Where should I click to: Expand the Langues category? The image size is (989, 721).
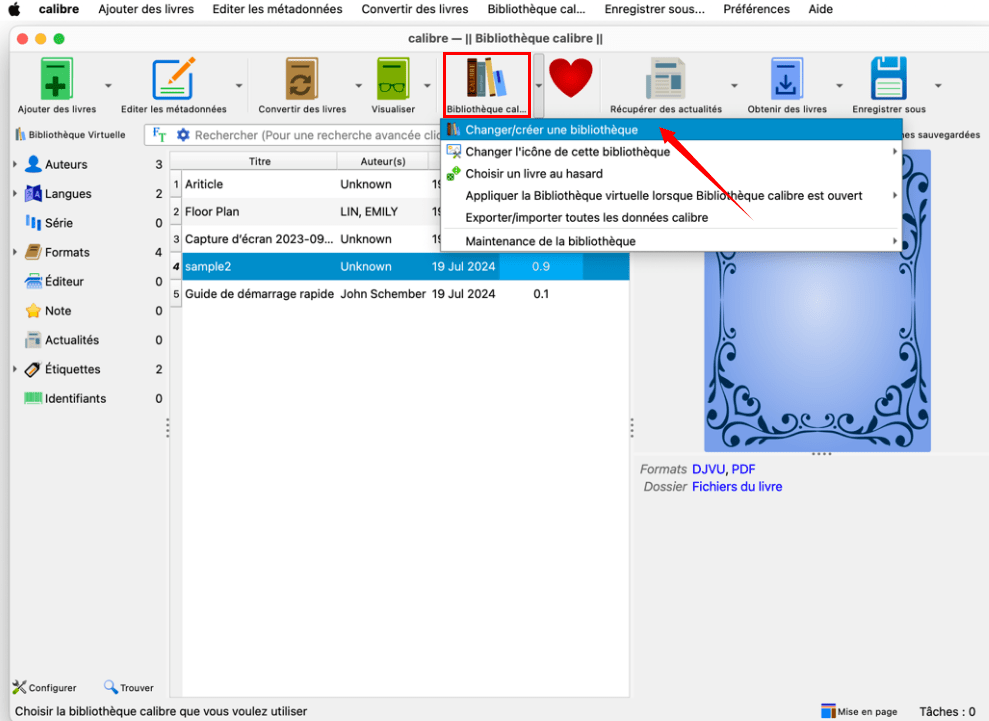coord(15,194)
